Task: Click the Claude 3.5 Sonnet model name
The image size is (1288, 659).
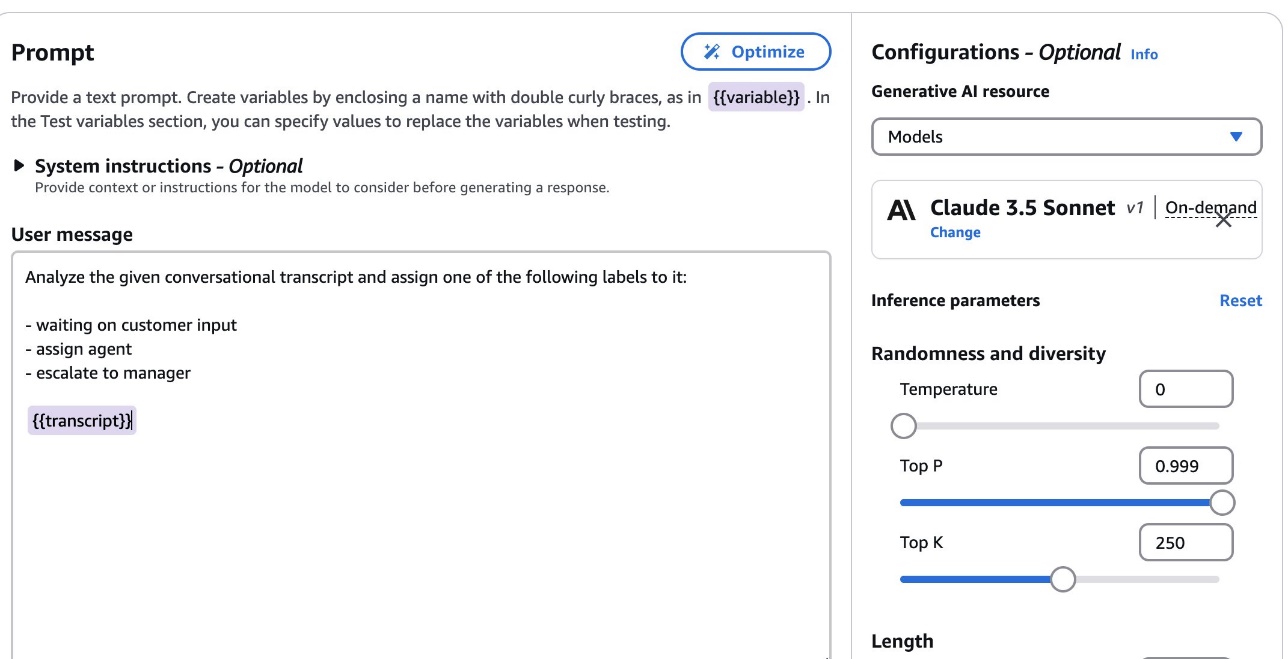Action: [1022, 208]
